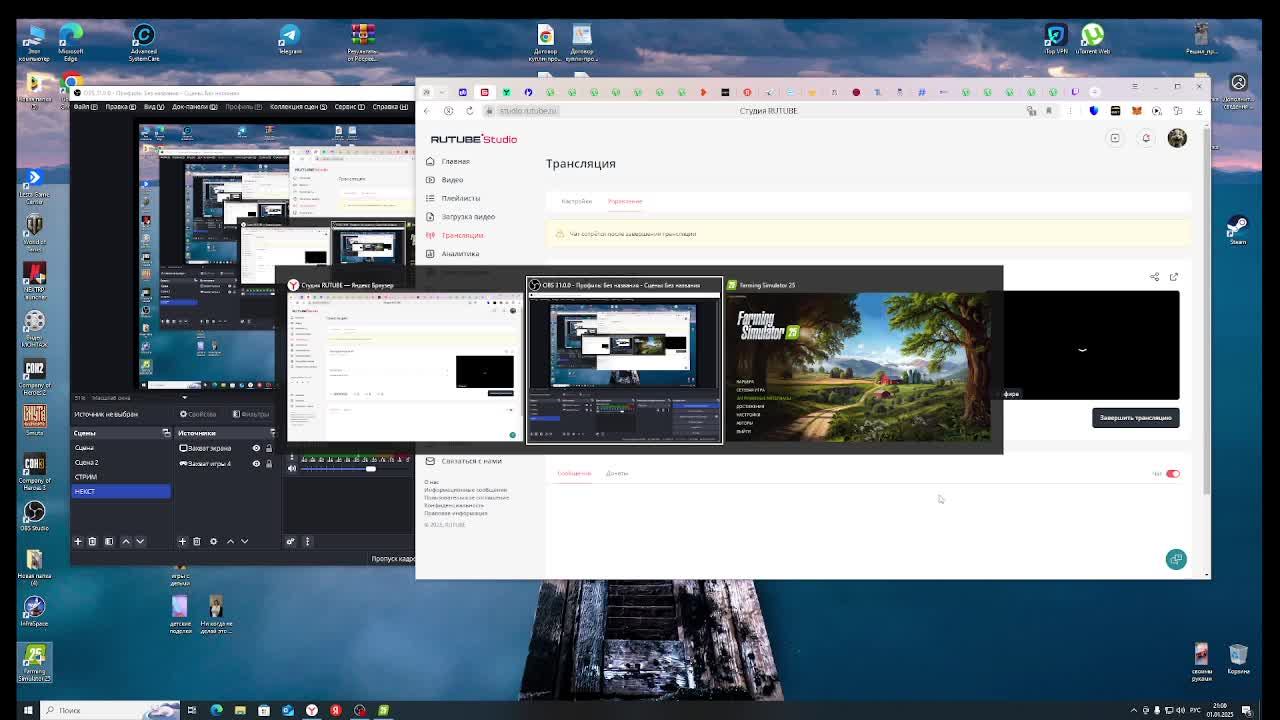This screenshot has width=1280, height=720.
Task: Open OBS source properties gear
Action: tap(213, 541)
